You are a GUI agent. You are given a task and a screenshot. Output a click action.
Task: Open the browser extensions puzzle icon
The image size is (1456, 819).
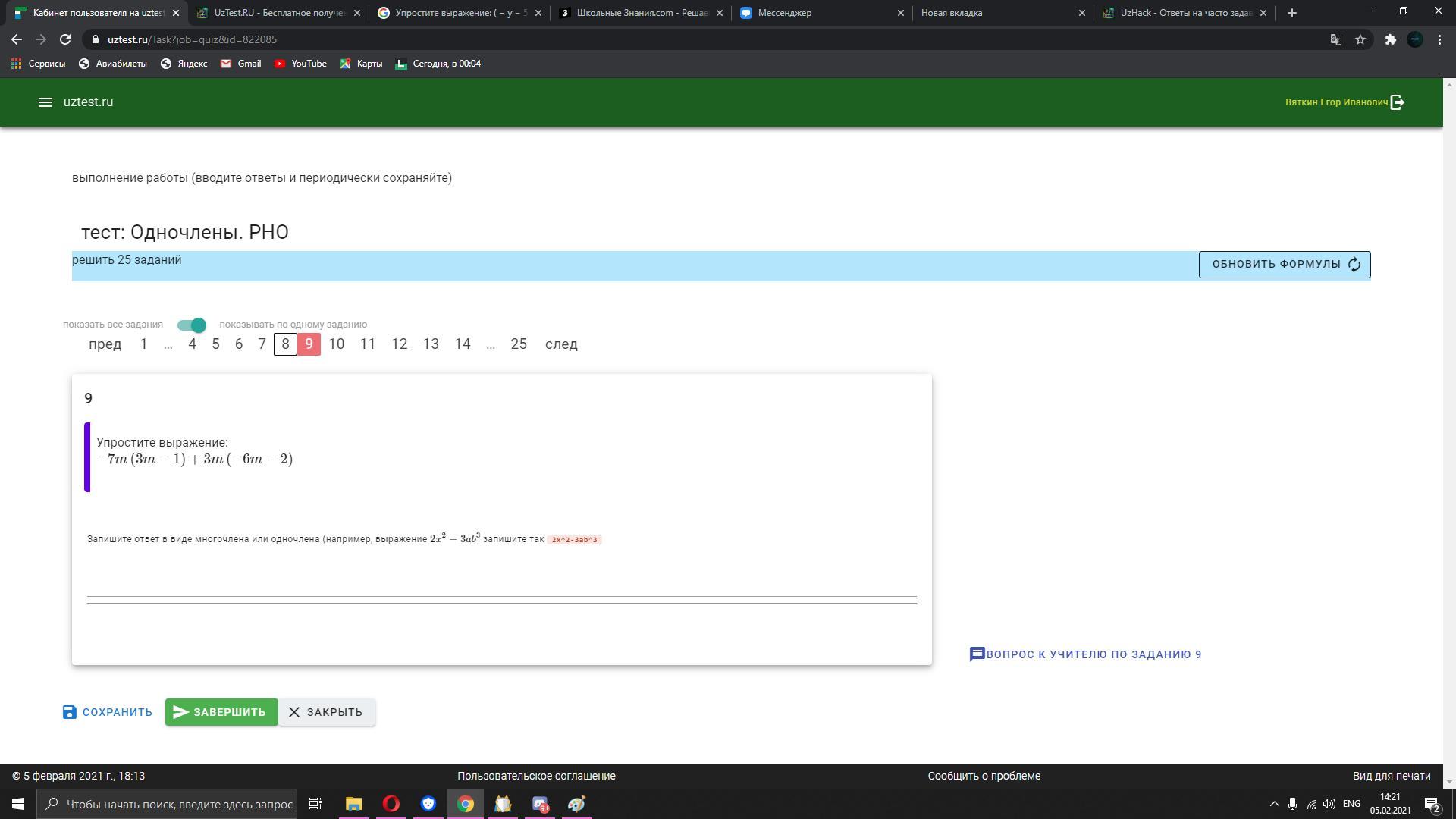(1390, 39)
